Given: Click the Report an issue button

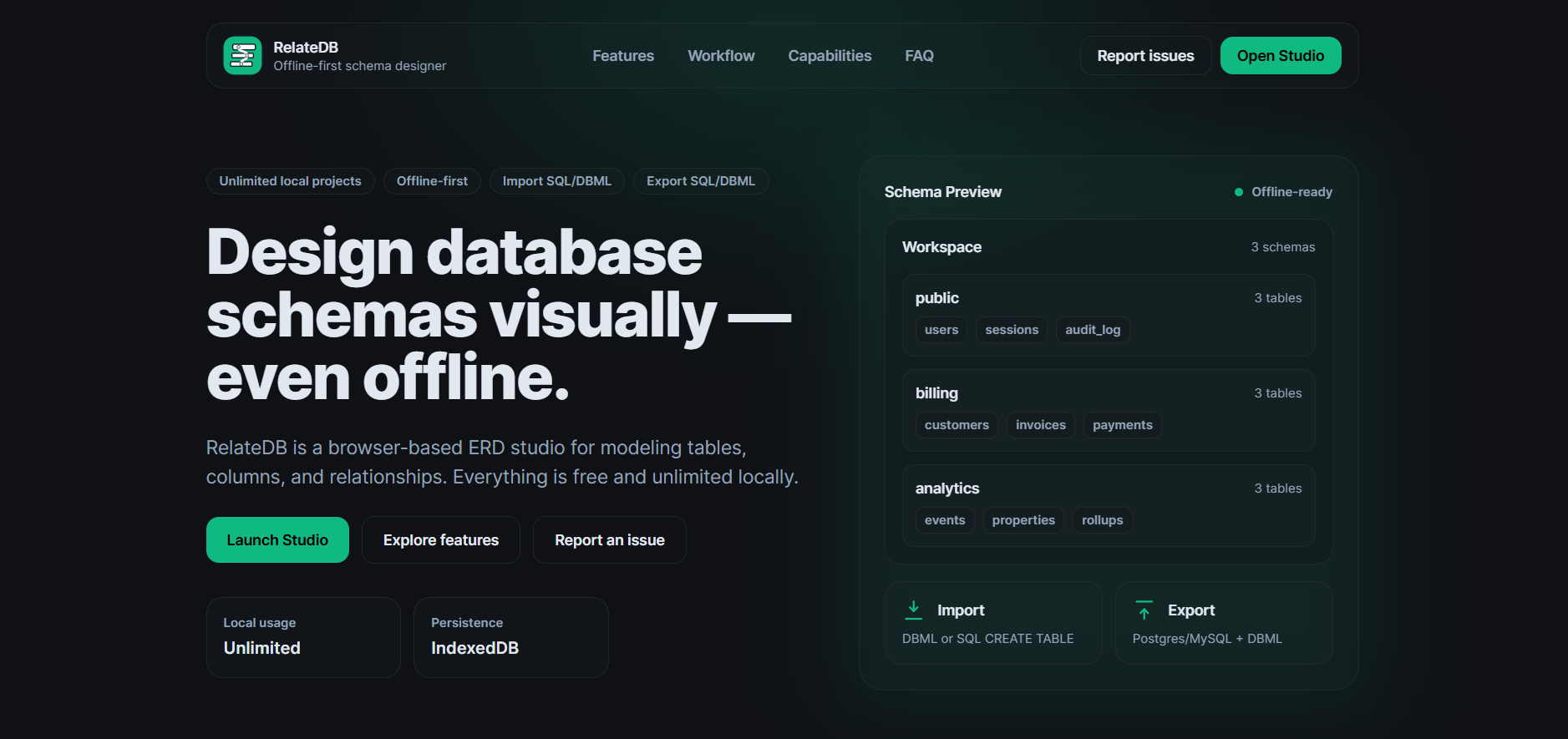Looking at the screenshot, I should [x=610, y=540].
